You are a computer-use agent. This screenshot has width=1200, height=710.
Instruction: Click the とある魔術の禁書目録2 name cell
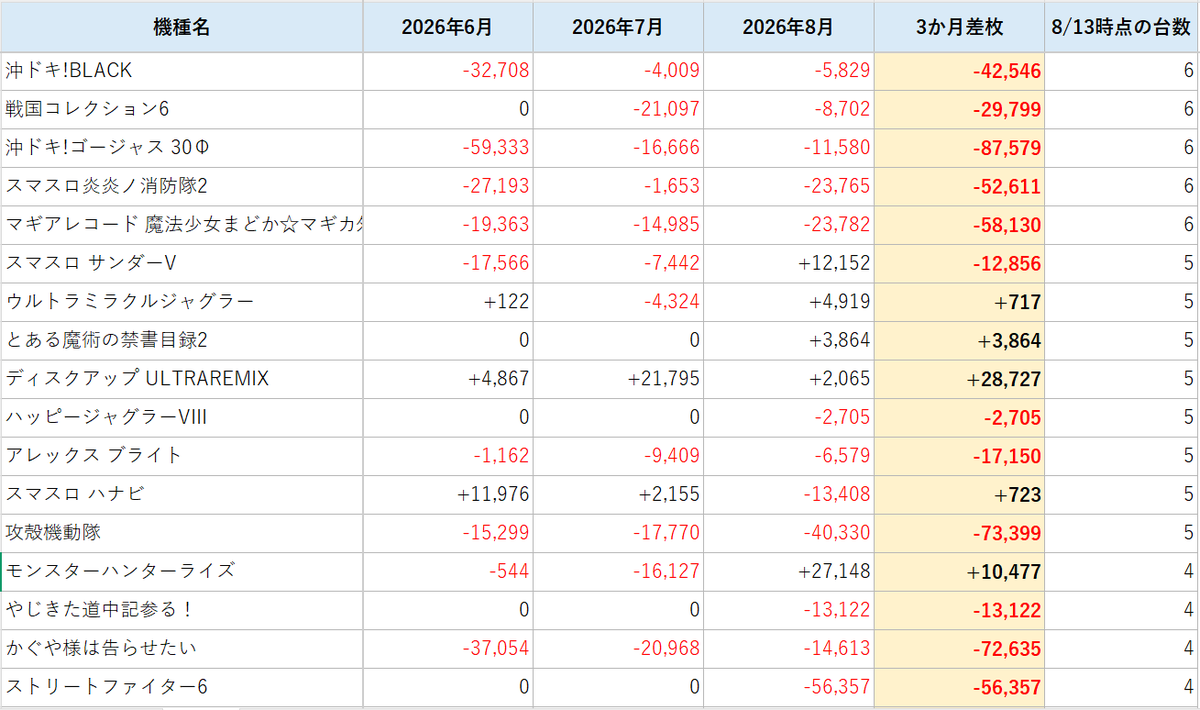[x=181, y=340]
